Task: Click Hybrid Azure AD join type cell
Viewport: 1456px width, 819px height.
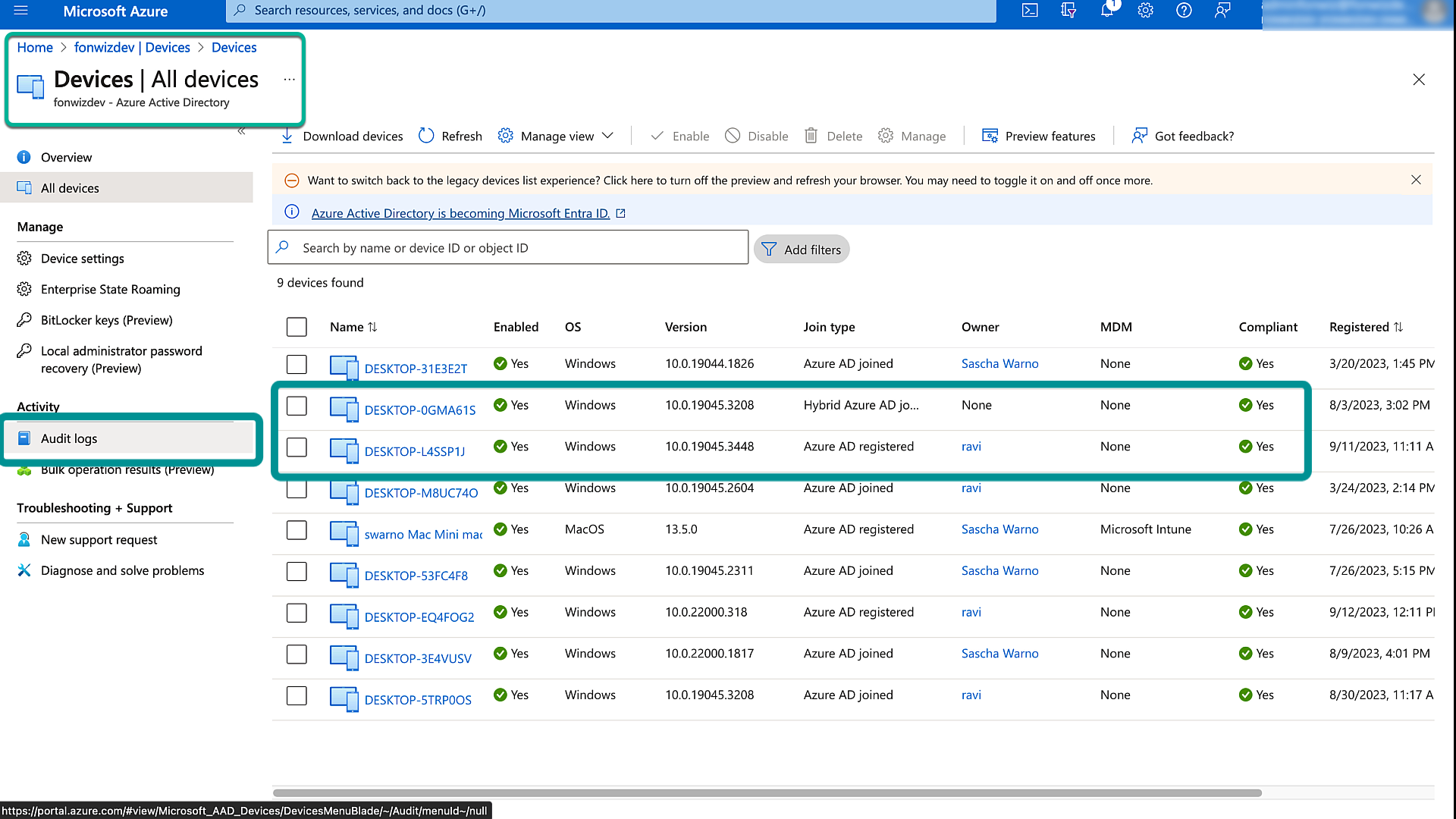Action: 861,405
